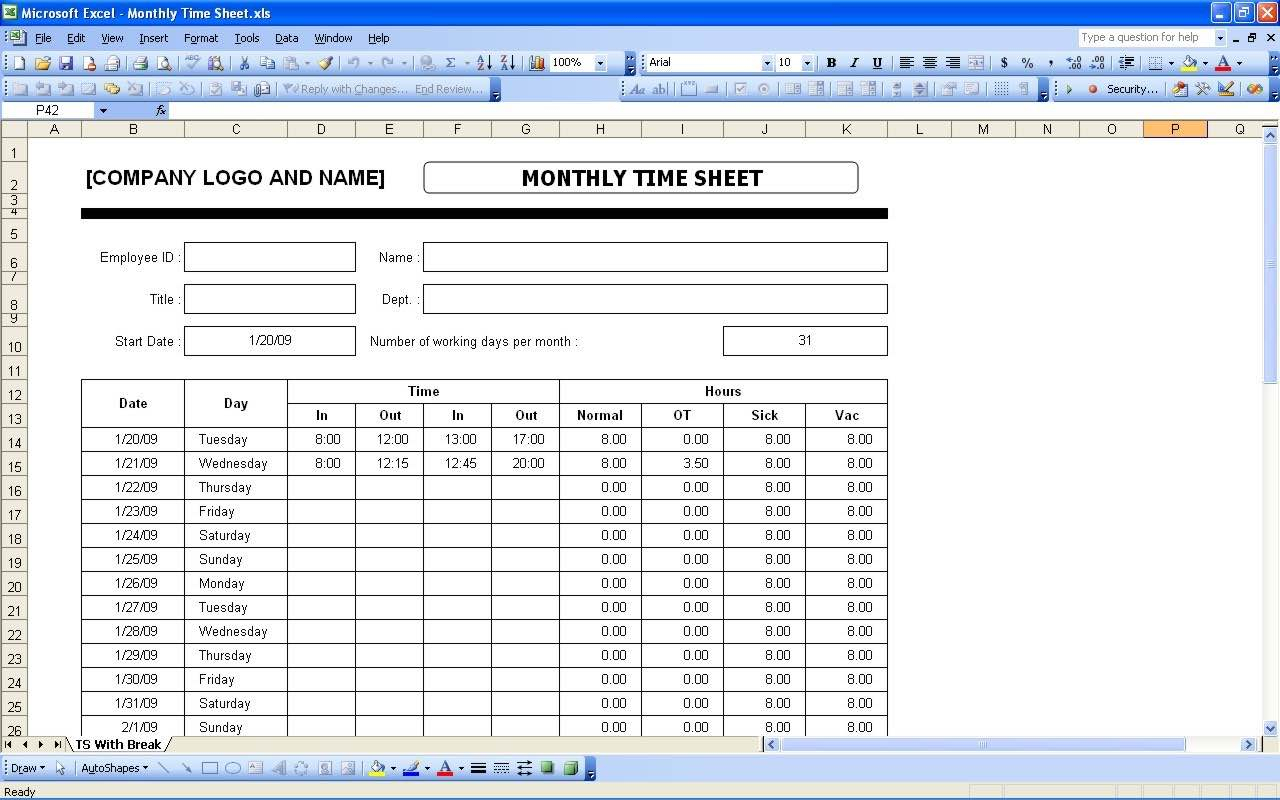Toggle bold formatting
This screenshot has height=800, width=1280.
tap(831, 63)
